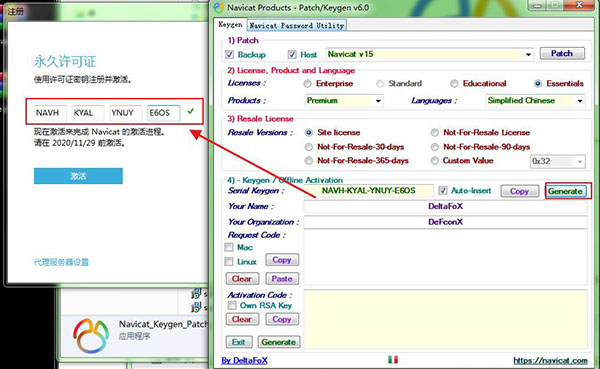
Task: Select Not-For-Resale License option
Action: [x=435, y=132]
